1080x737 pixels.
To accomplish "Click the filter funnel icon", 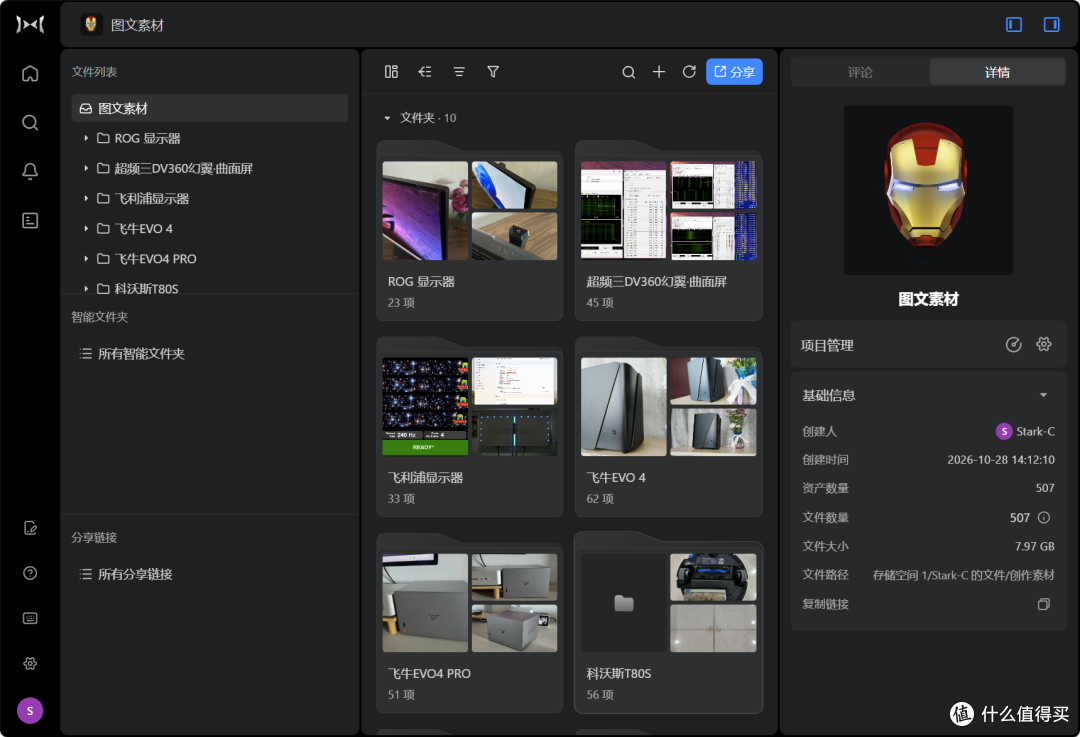I will tap(493, 72).
